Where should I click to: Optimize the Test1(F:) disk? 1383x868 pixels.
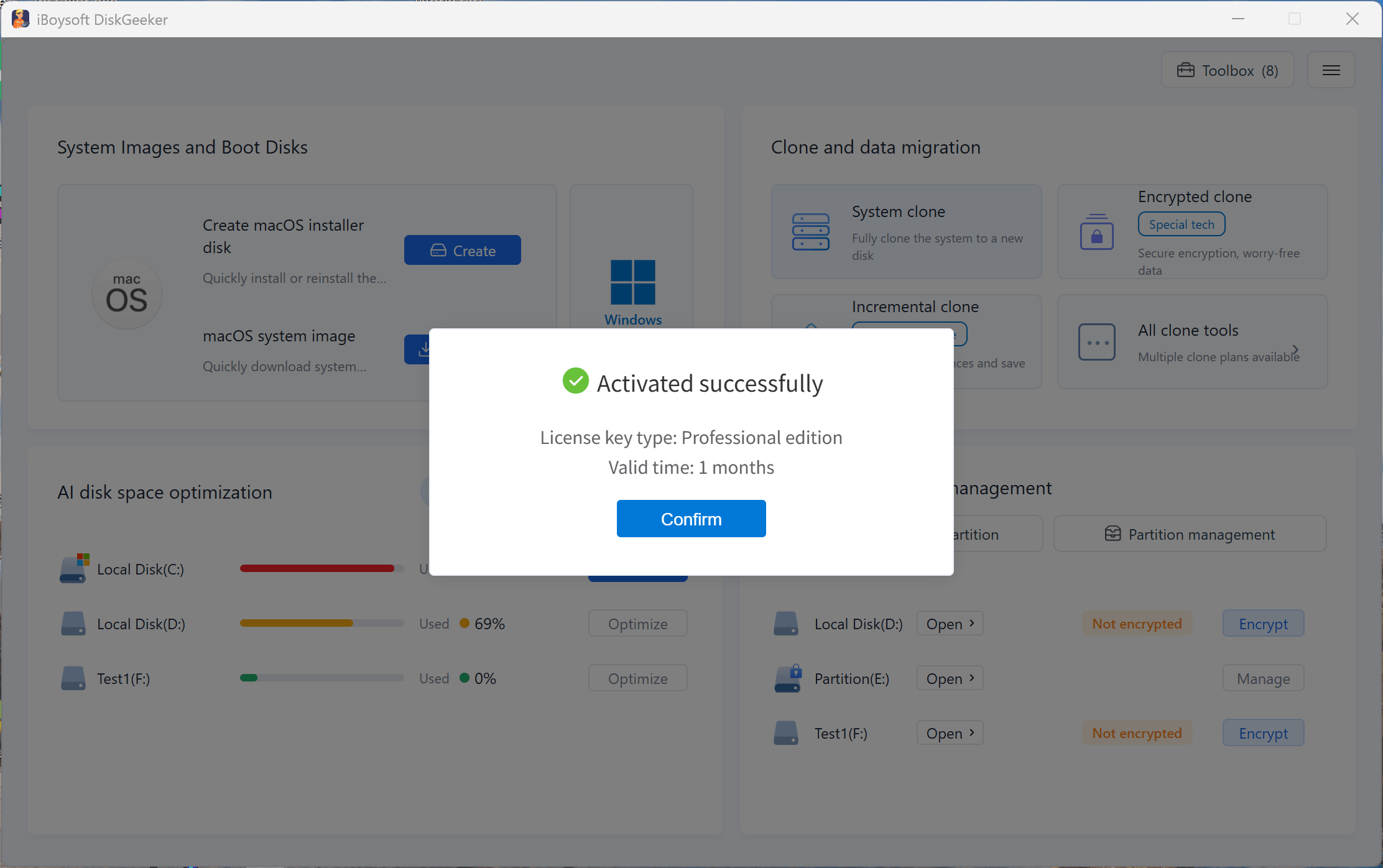click(638, 678)
